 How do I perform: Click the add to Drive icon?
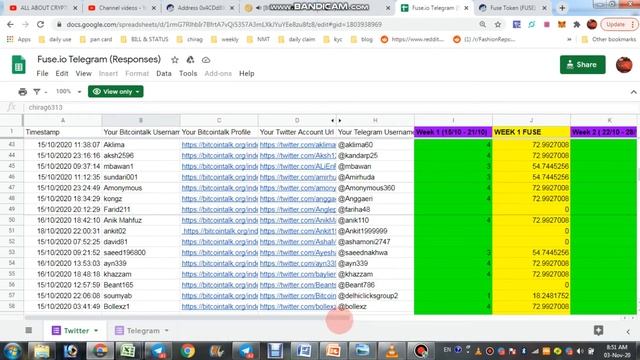coord(190,60)
